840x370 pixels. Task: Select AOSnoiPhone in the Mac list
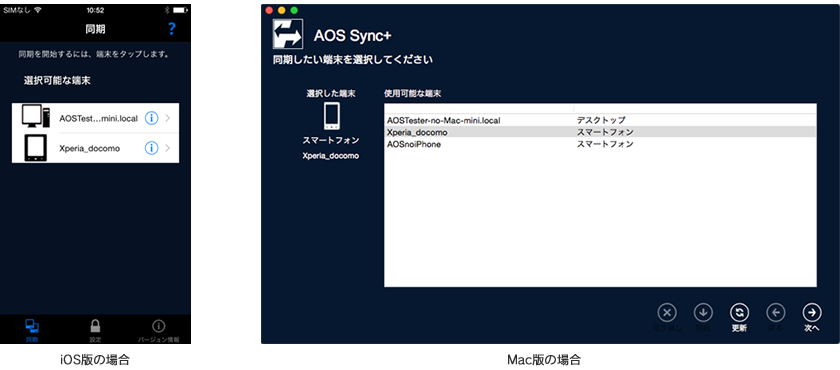coord(601,144)
